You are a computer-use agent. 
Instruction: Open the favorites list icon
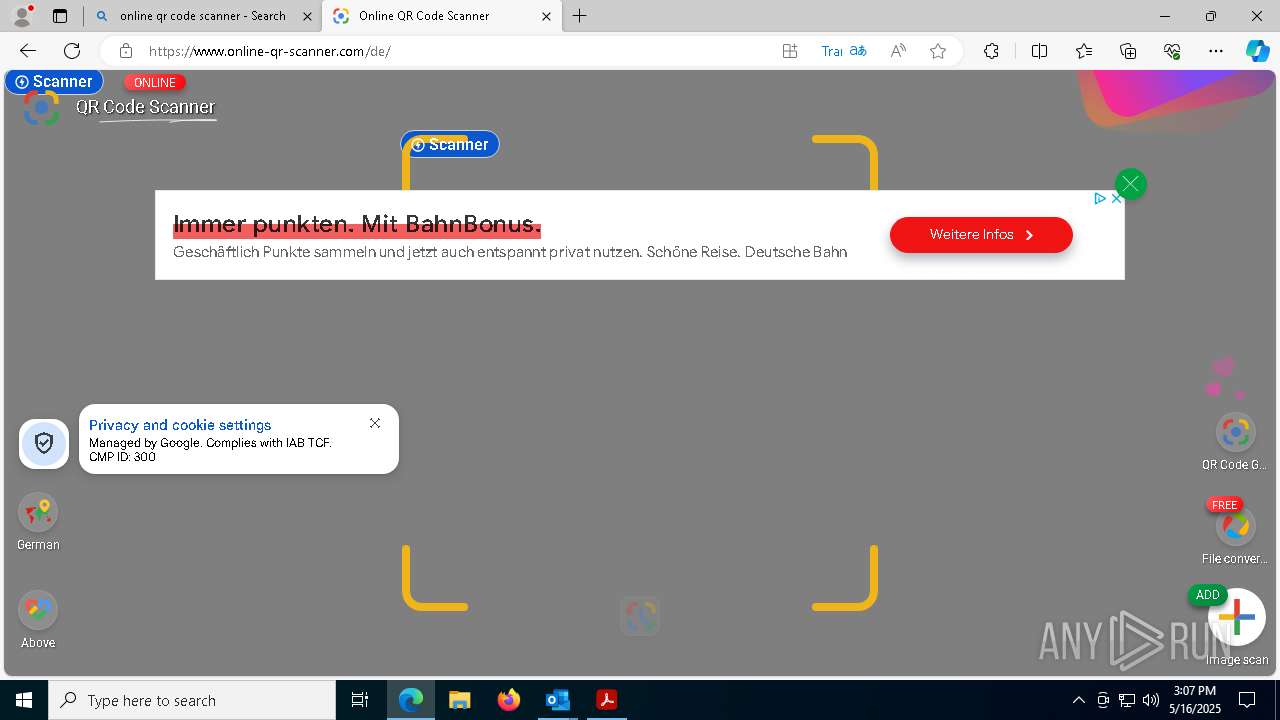point(1084,51)
